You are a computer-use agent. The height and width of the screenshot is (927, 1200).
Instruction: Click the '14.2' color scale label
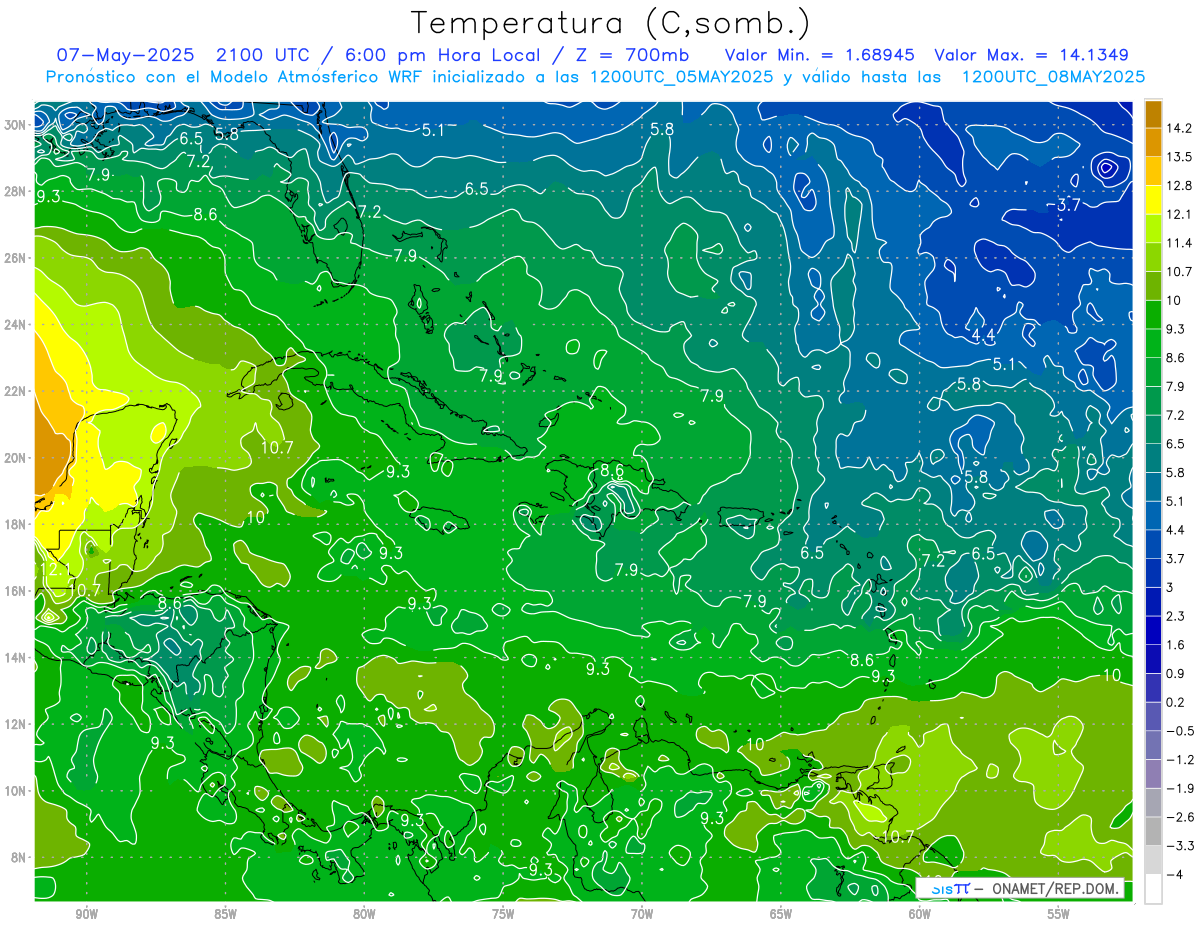(1181, 128)
